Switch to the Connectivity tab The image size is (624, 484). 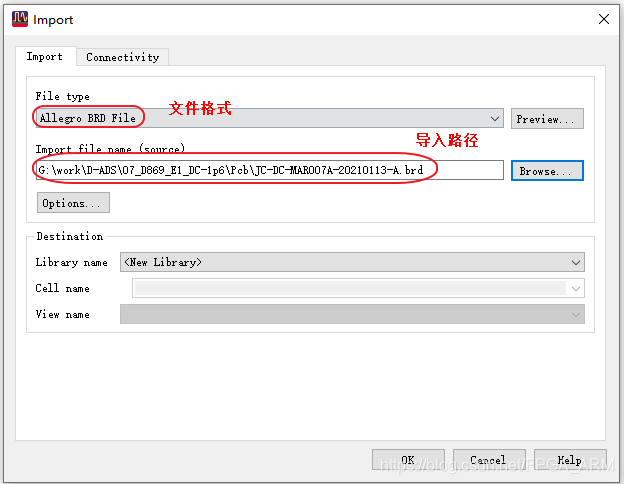pos(123,57)
